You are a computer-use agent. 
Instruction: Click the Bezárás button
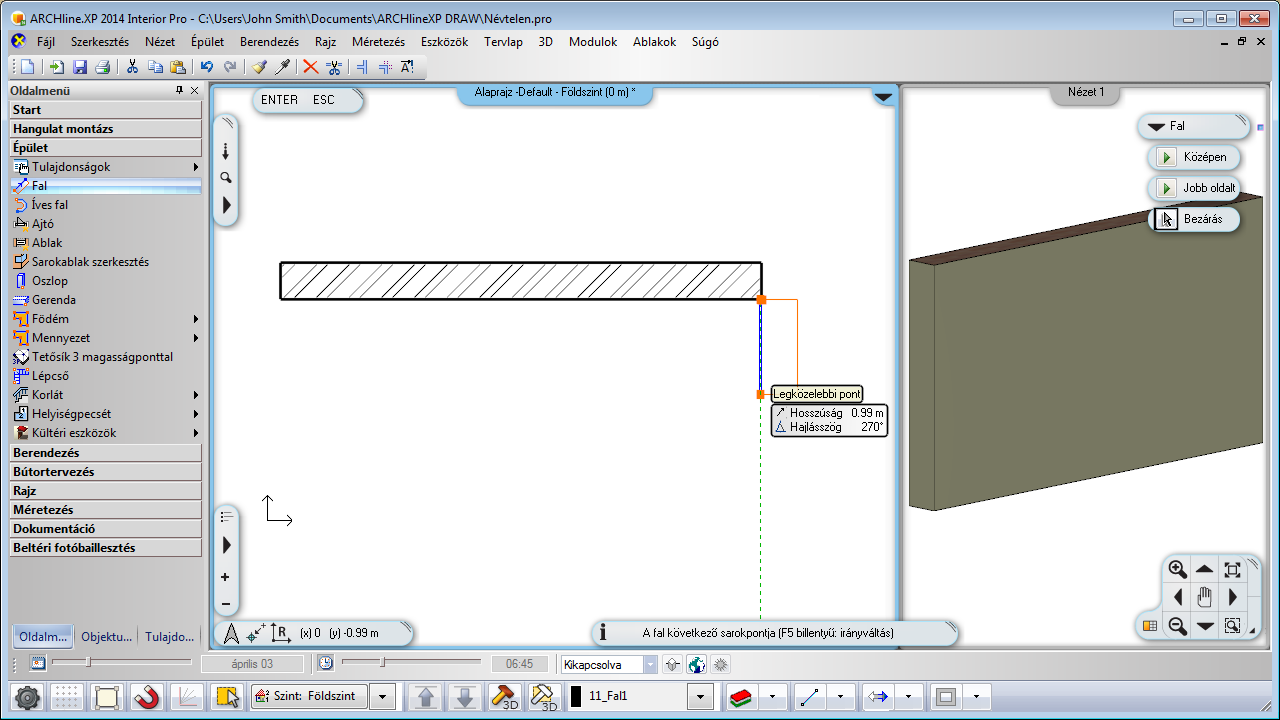(1194, 219)
